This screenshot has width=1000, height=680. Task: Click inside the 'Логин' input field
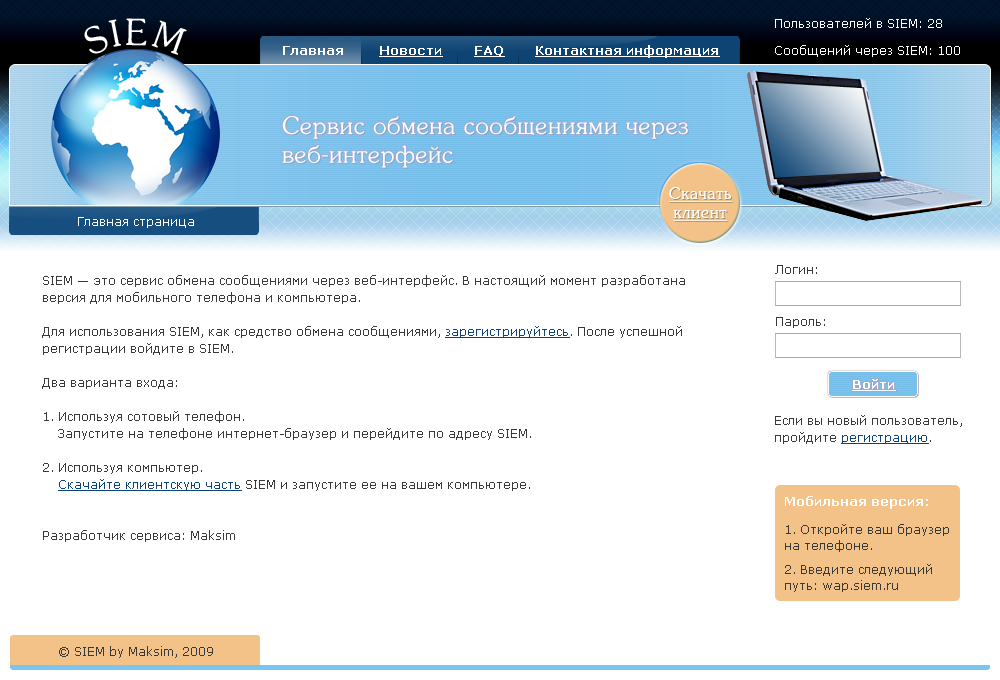[866, 293]
